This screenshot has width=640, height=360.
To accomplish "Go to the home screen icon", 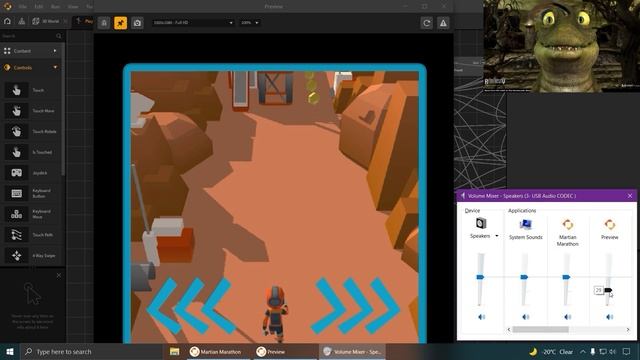I will point(7,21).
